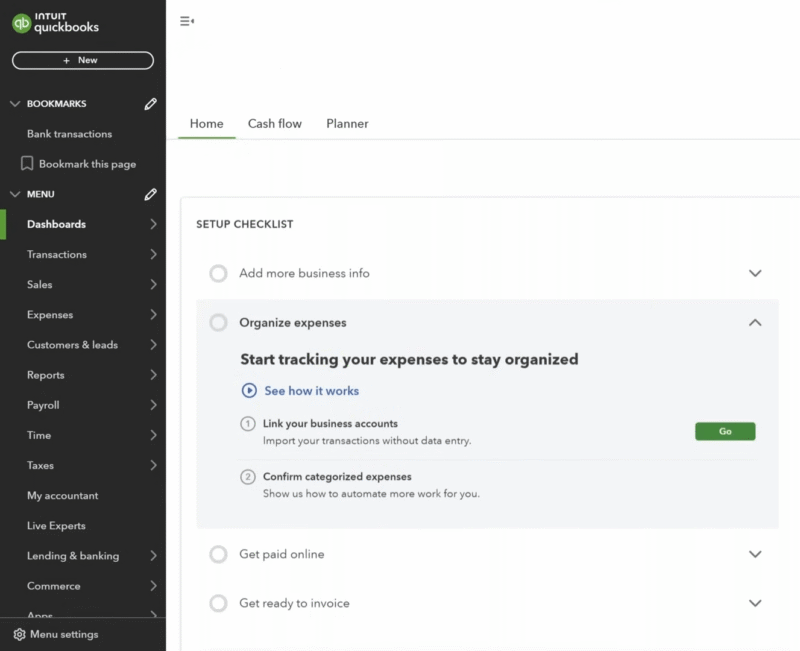Click the bookmark icon beside Bookmark this page
Viewport: 800px width, 651px height.
(x=28, y=163)
